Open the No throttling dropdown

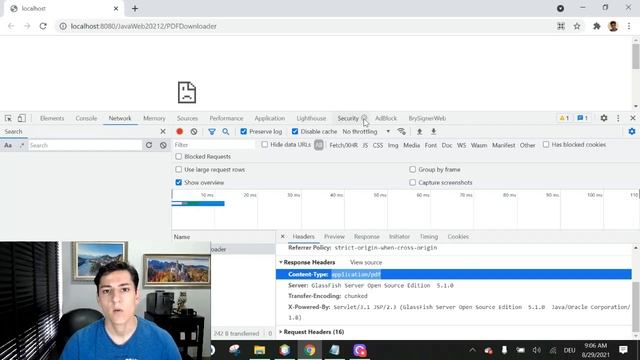click(x=366, y=131)
